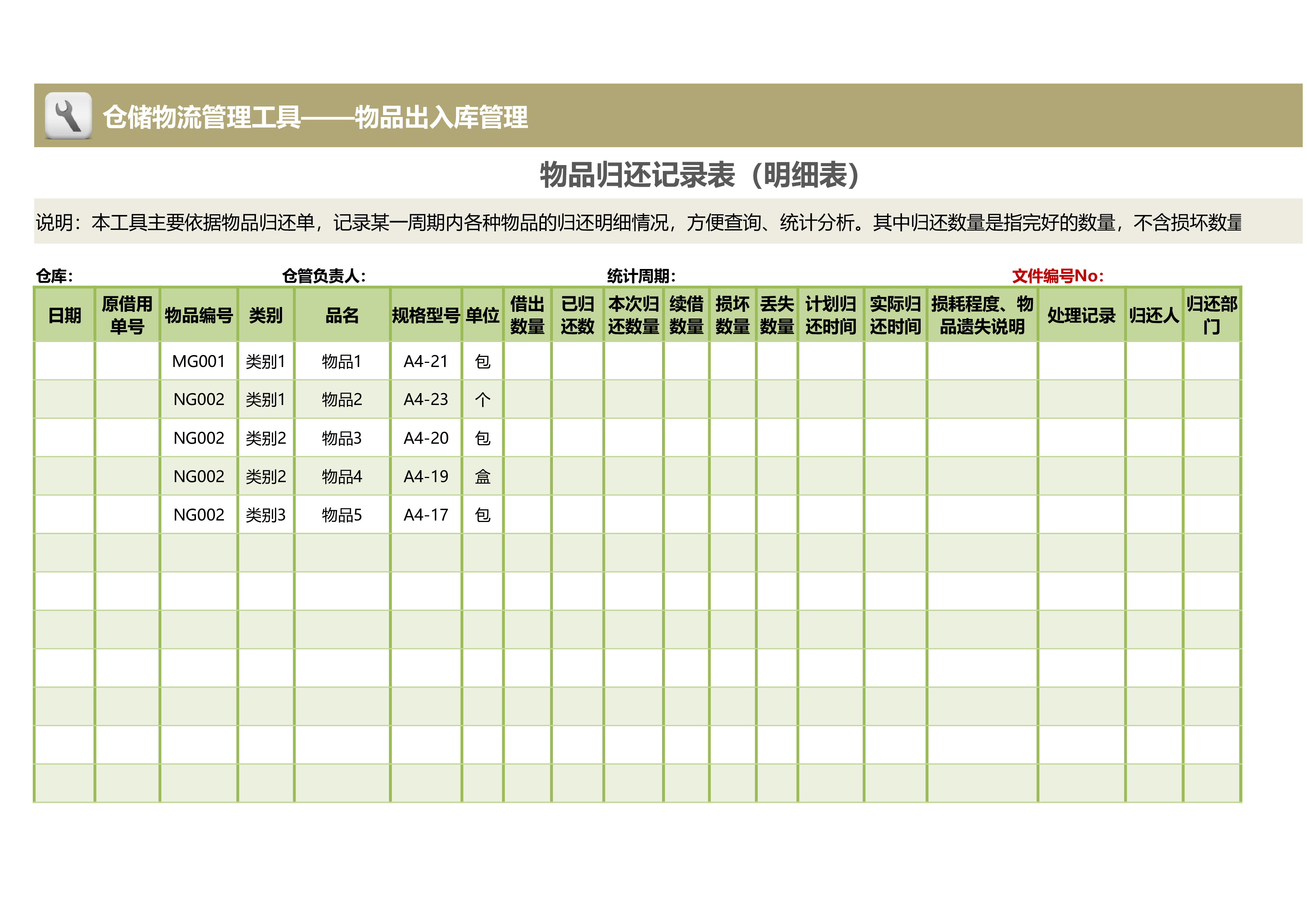Click the 物品4 name cell
The height and width of the screenshot is (924, 1307).
(x=342, y=476)
